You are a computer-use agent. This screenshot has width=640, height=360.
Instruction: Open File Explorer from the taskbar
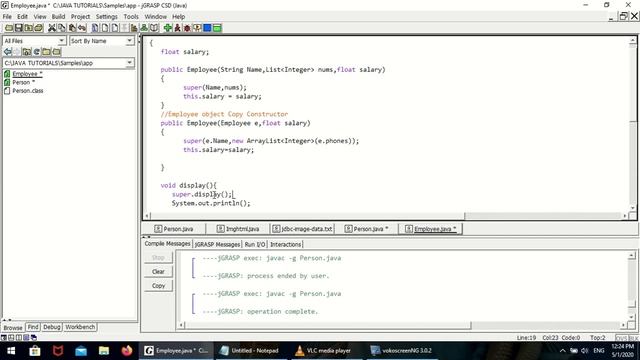[104, 351]
